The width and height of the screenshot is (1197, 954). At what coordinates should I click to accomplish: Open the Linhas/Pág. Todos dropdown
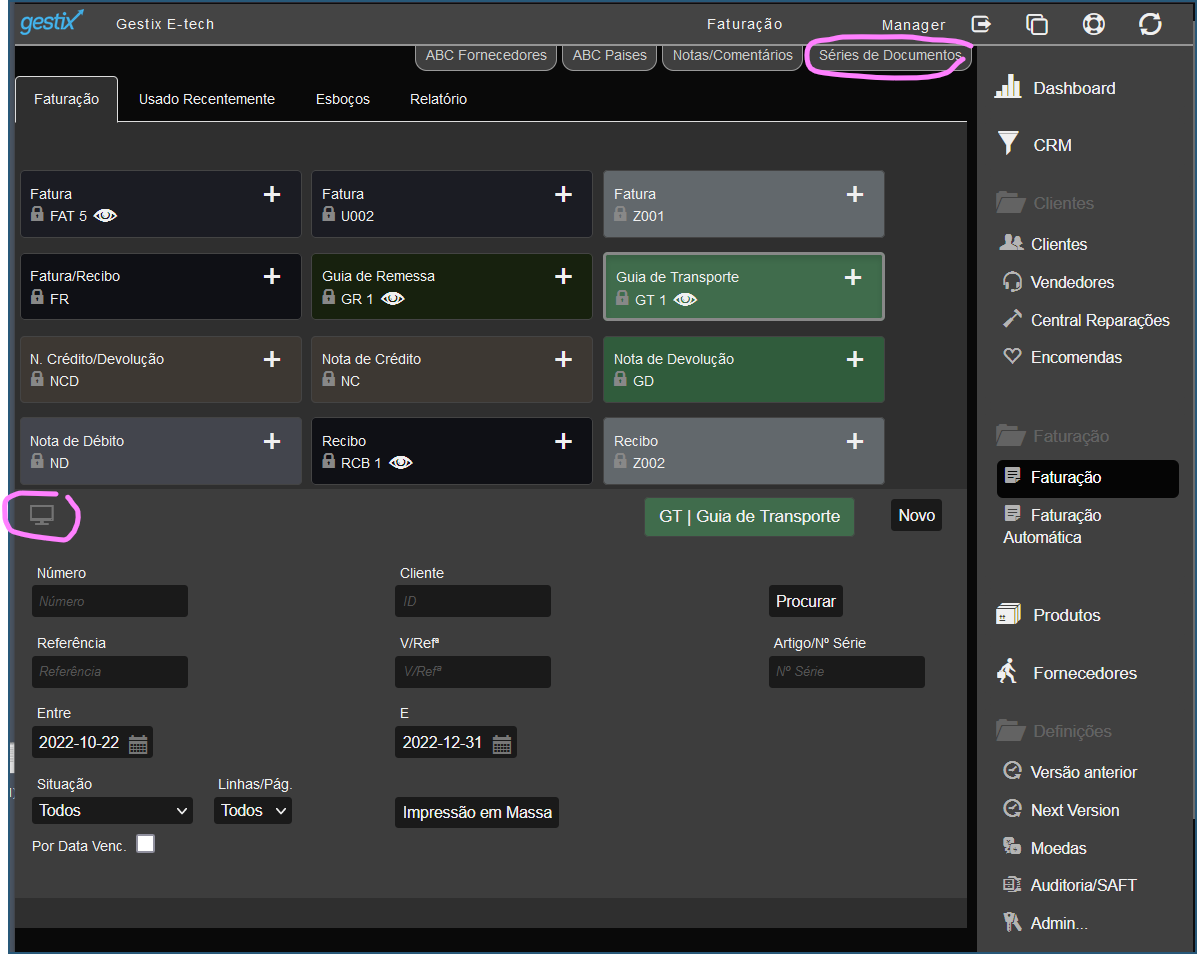(253, 811)
